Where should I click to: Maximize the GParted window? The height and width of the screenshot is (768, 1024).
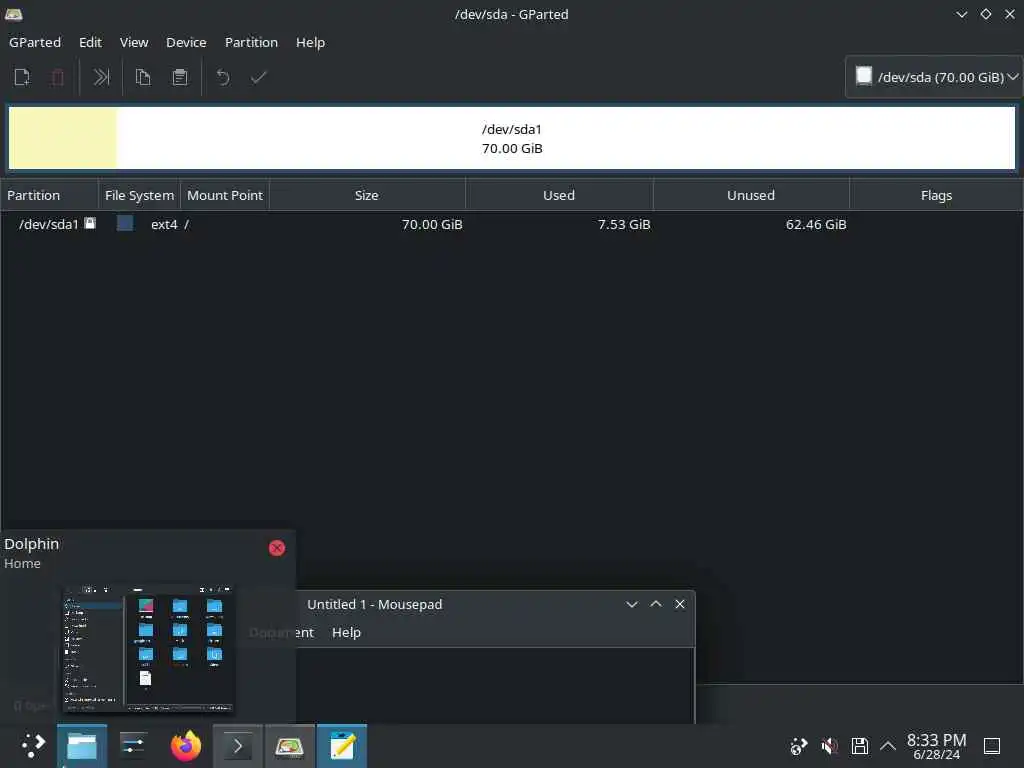(x=986, y=14)
